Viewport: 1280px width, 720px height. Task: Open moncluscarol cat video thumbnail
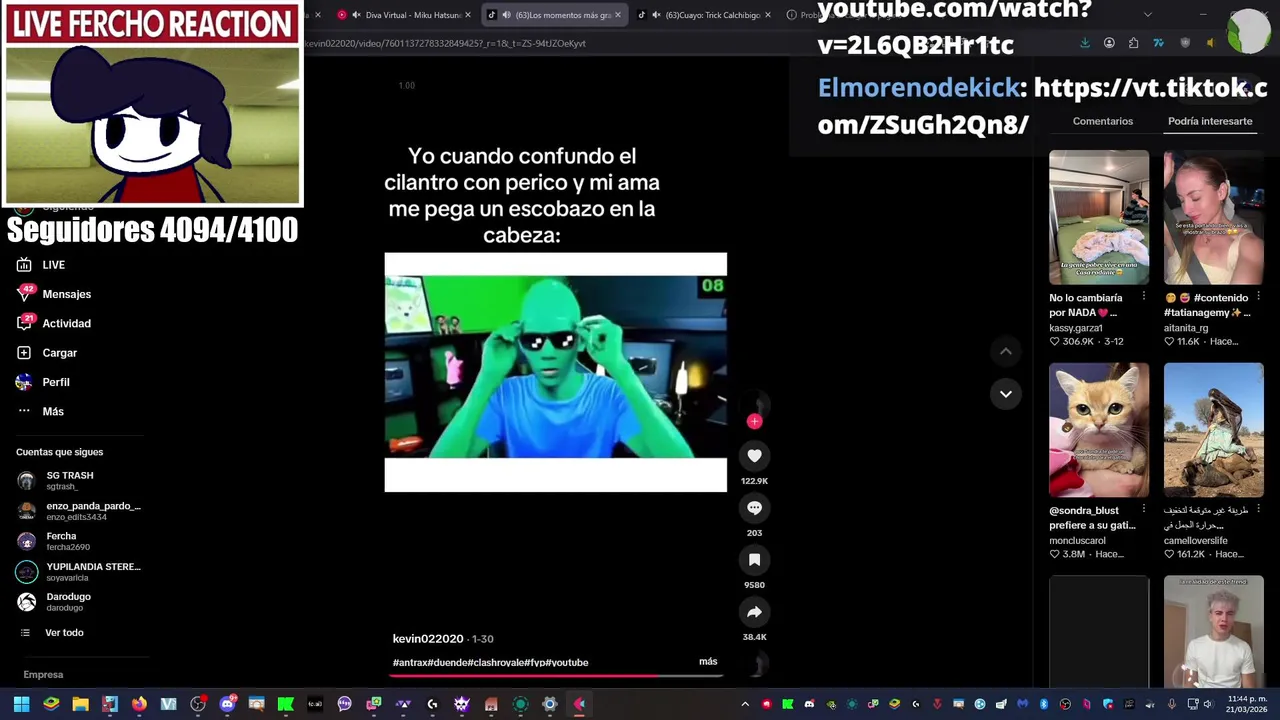tap(1099, 430)
